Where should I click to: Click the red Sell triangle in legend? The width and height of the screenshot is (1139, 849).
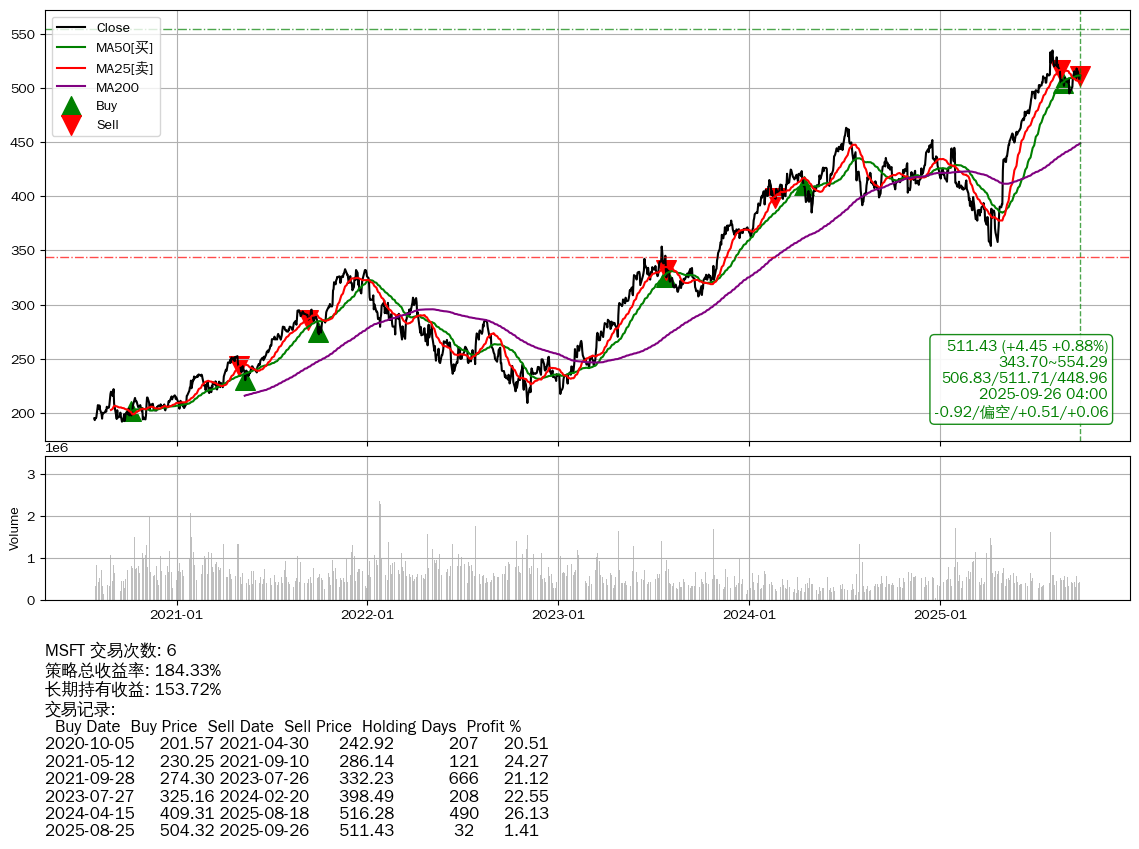[x=71, y=124]
